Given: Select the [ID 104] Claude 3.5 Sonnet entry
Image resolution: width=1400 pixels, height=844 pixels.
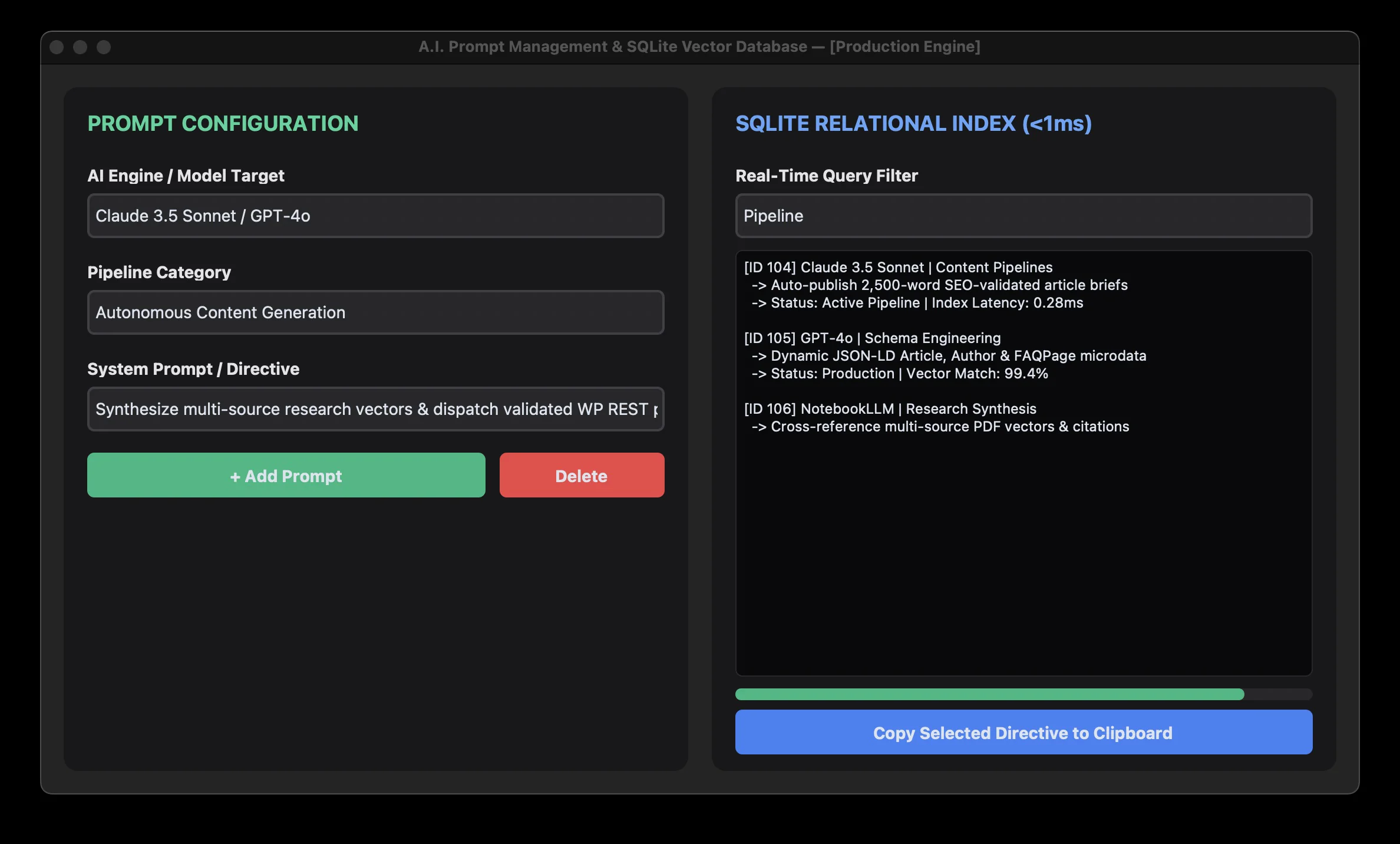Looking at the screenshot, I should click(x=898, y=267).
